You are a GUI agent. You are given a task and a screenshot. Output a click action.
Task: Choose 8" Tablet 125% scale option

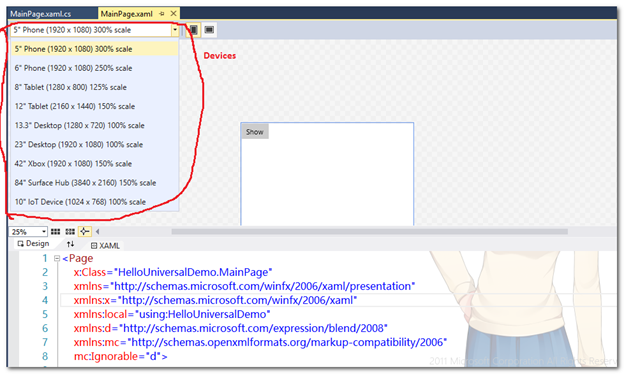pos(94,87)
